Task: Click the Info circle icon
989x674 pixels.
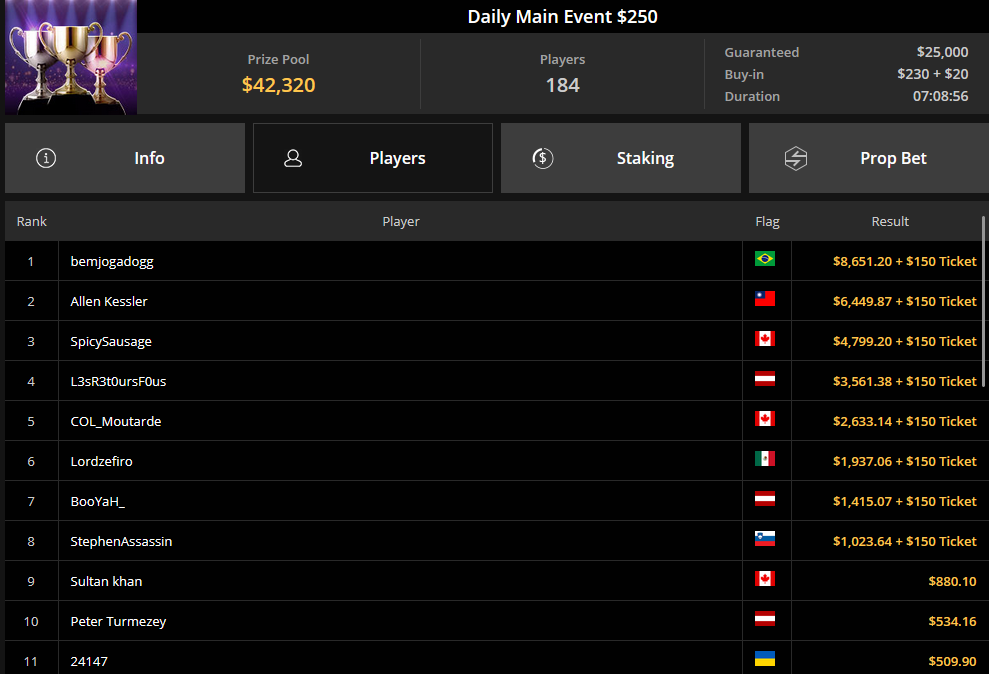Action: point(46,158)
